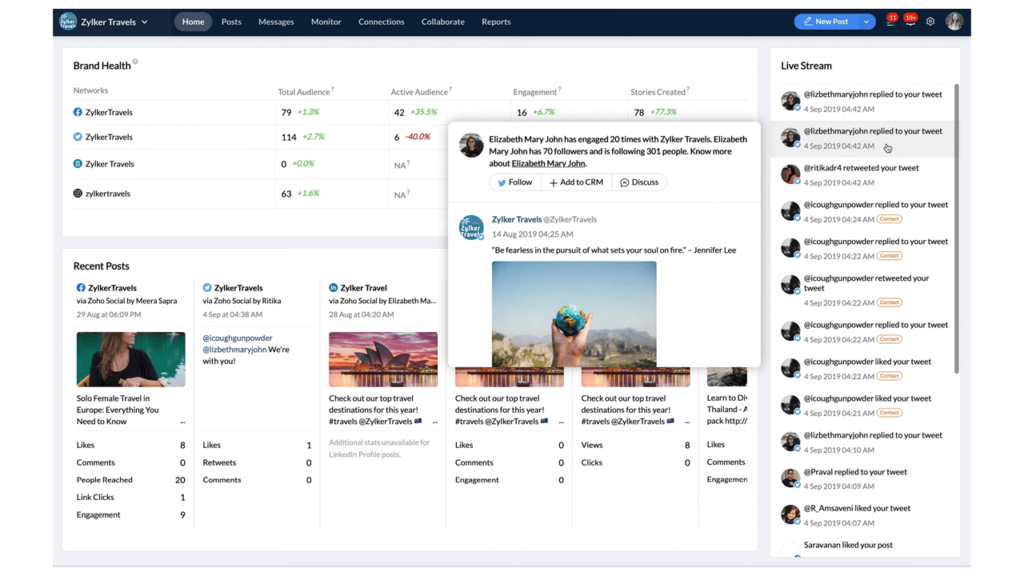The height and width of the screenshot is (576, 1024).
Task: Click Elizabeth Mary John's avatar in the popup
Action: (471, 145)
